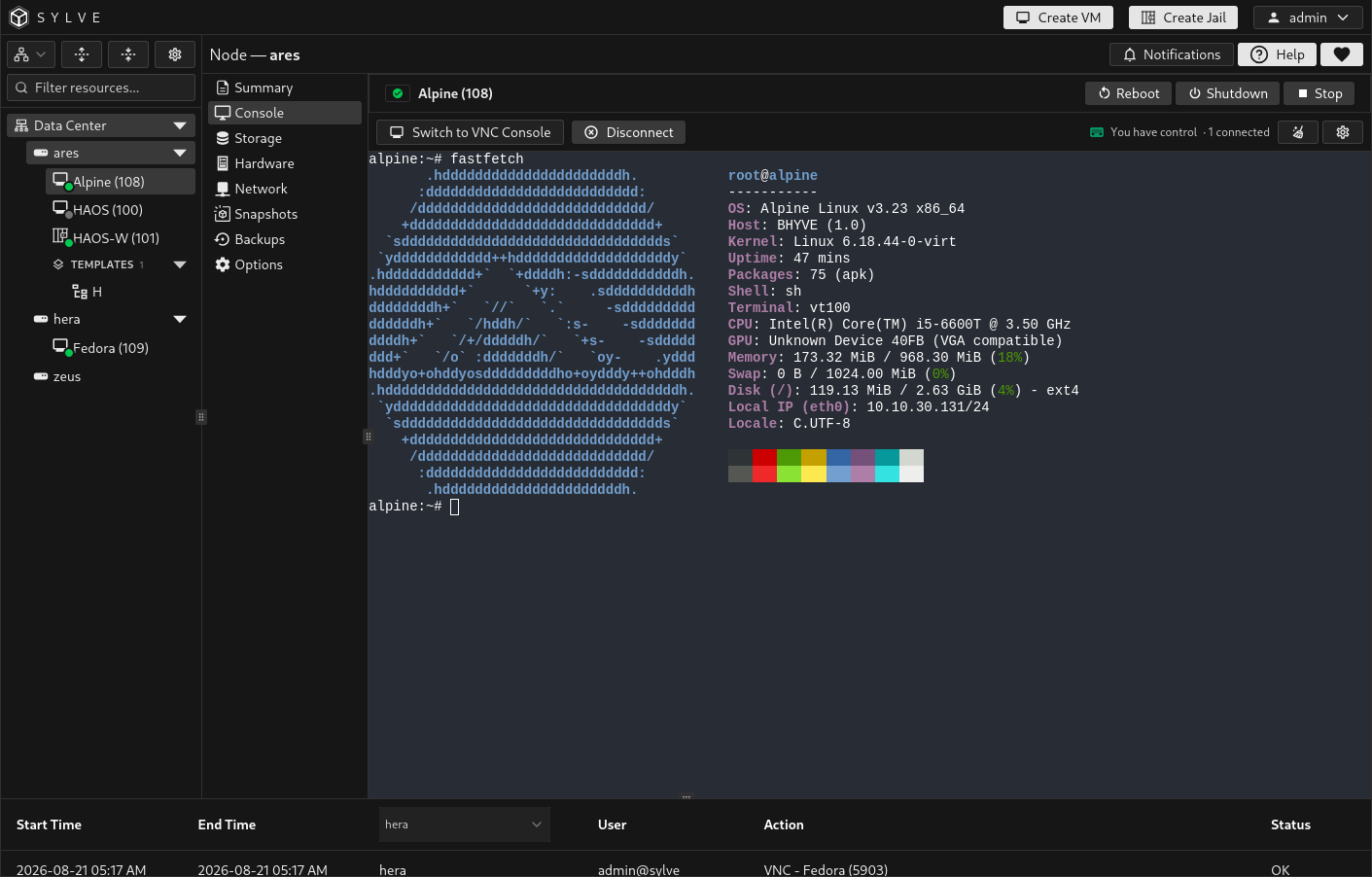
Task: Open the Snapshots section
Action: tap(285, 214)
